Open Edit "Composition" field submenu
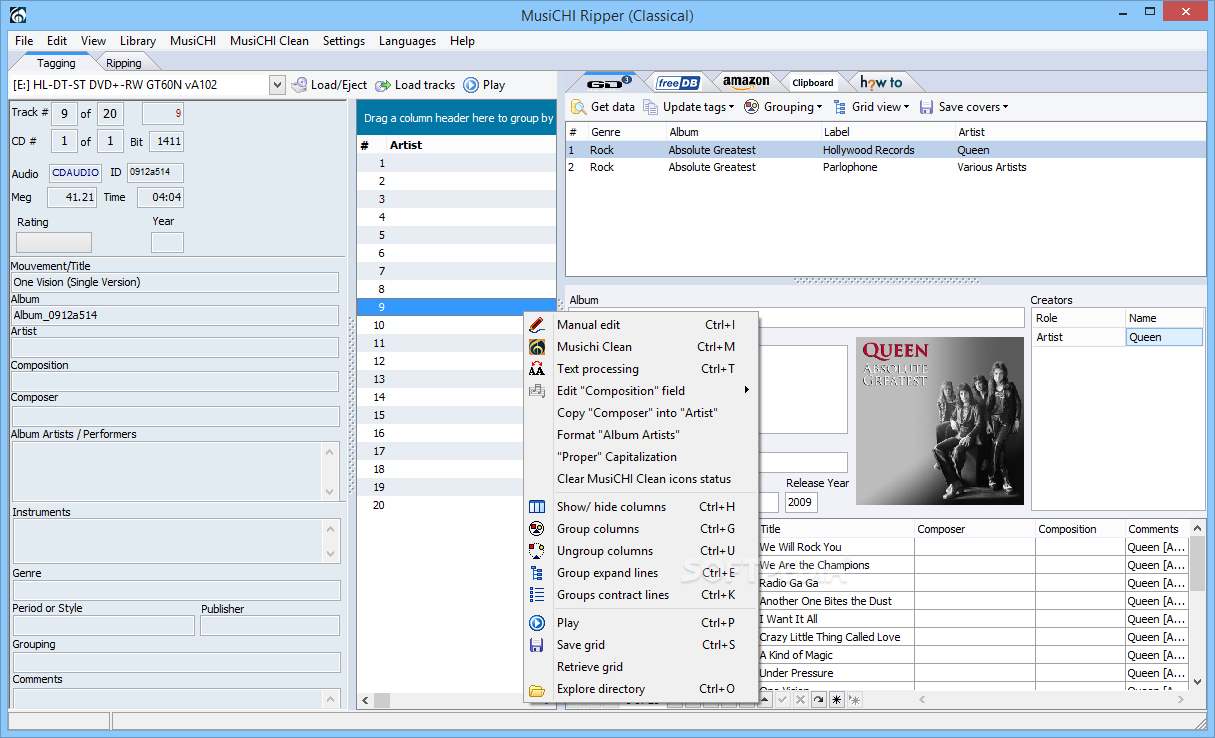The image size is (1215, 738). click(x=641, y=391)
